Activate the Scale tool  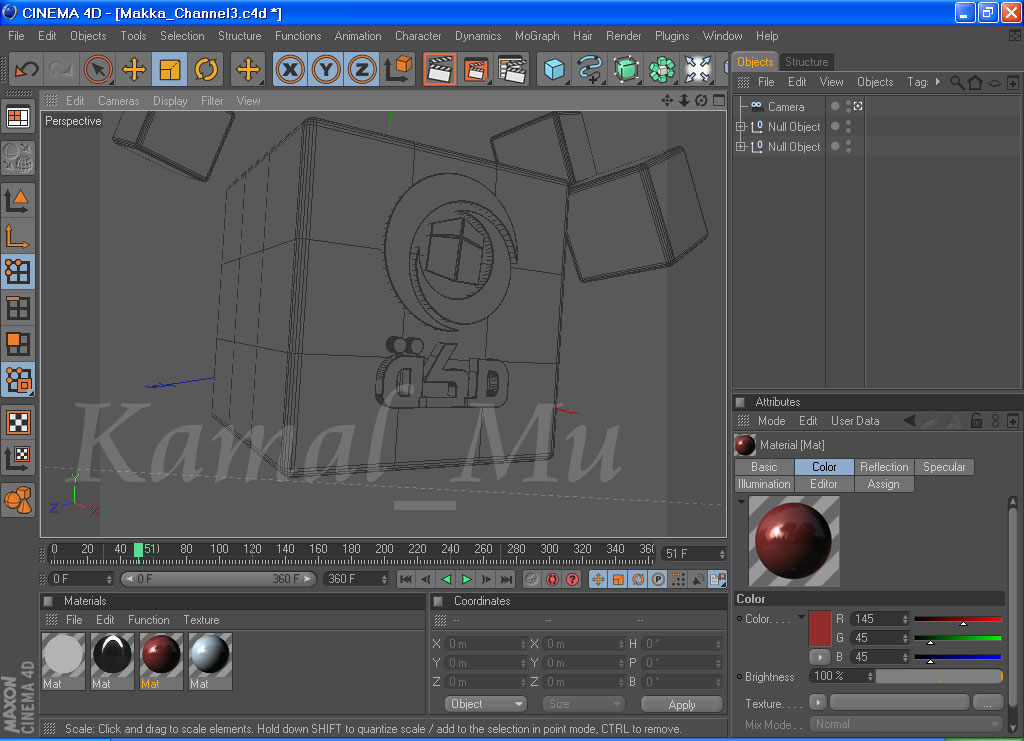tap(170, 69)
